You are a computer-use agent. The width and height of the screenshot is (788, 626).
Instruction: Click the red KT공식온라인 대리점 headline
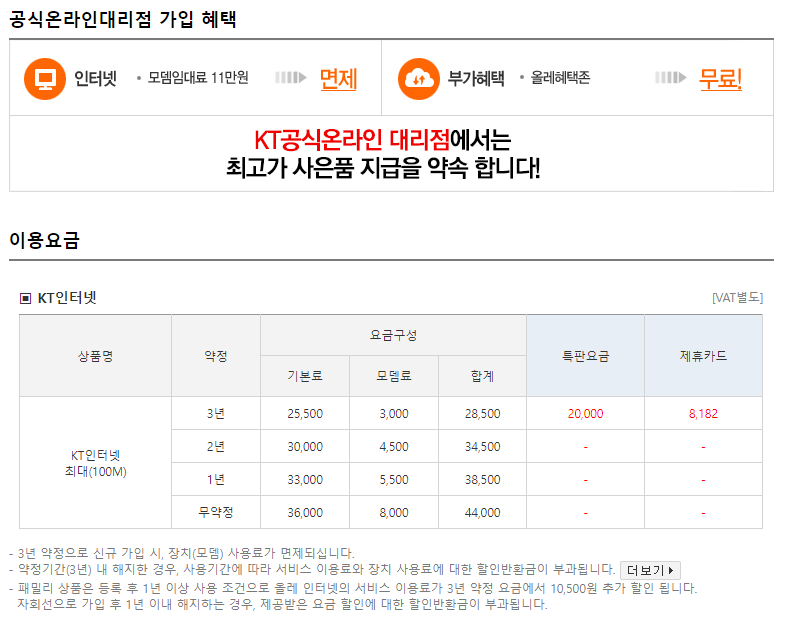pyautogui.click(x=352, y=140)
